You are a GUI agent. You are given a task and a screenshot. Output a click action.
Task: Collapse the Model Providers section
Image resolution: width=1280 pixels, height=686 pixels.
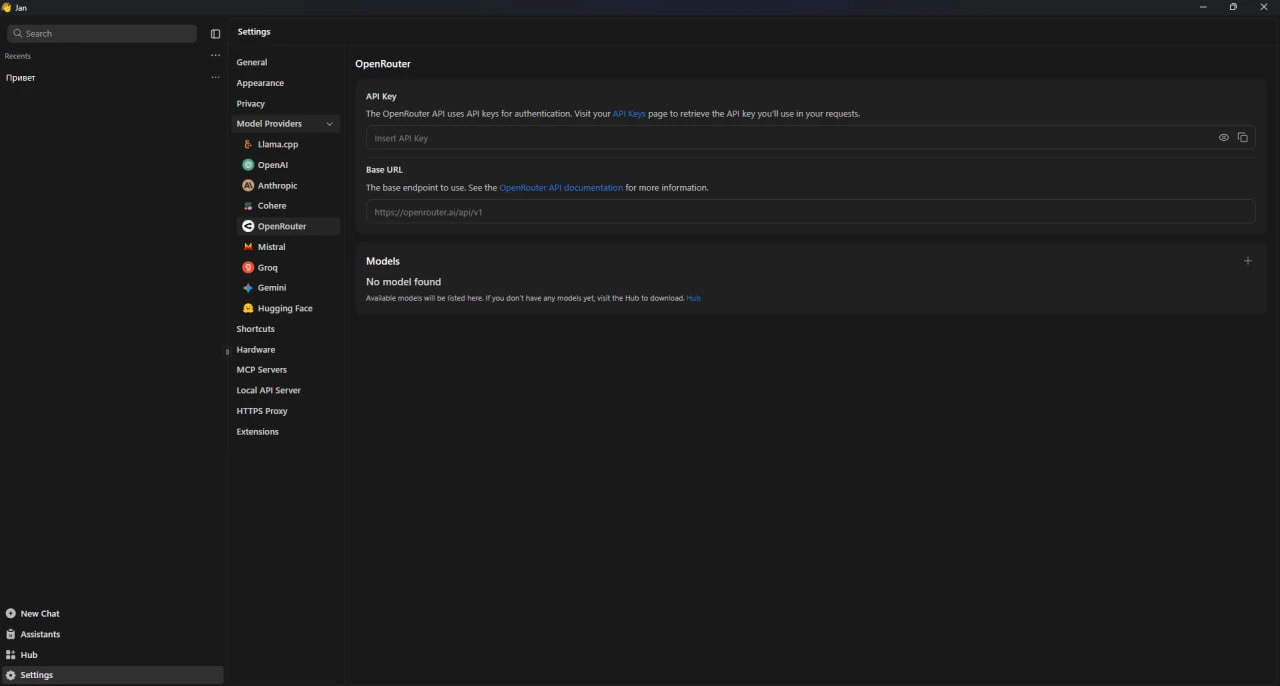[329, 124]
